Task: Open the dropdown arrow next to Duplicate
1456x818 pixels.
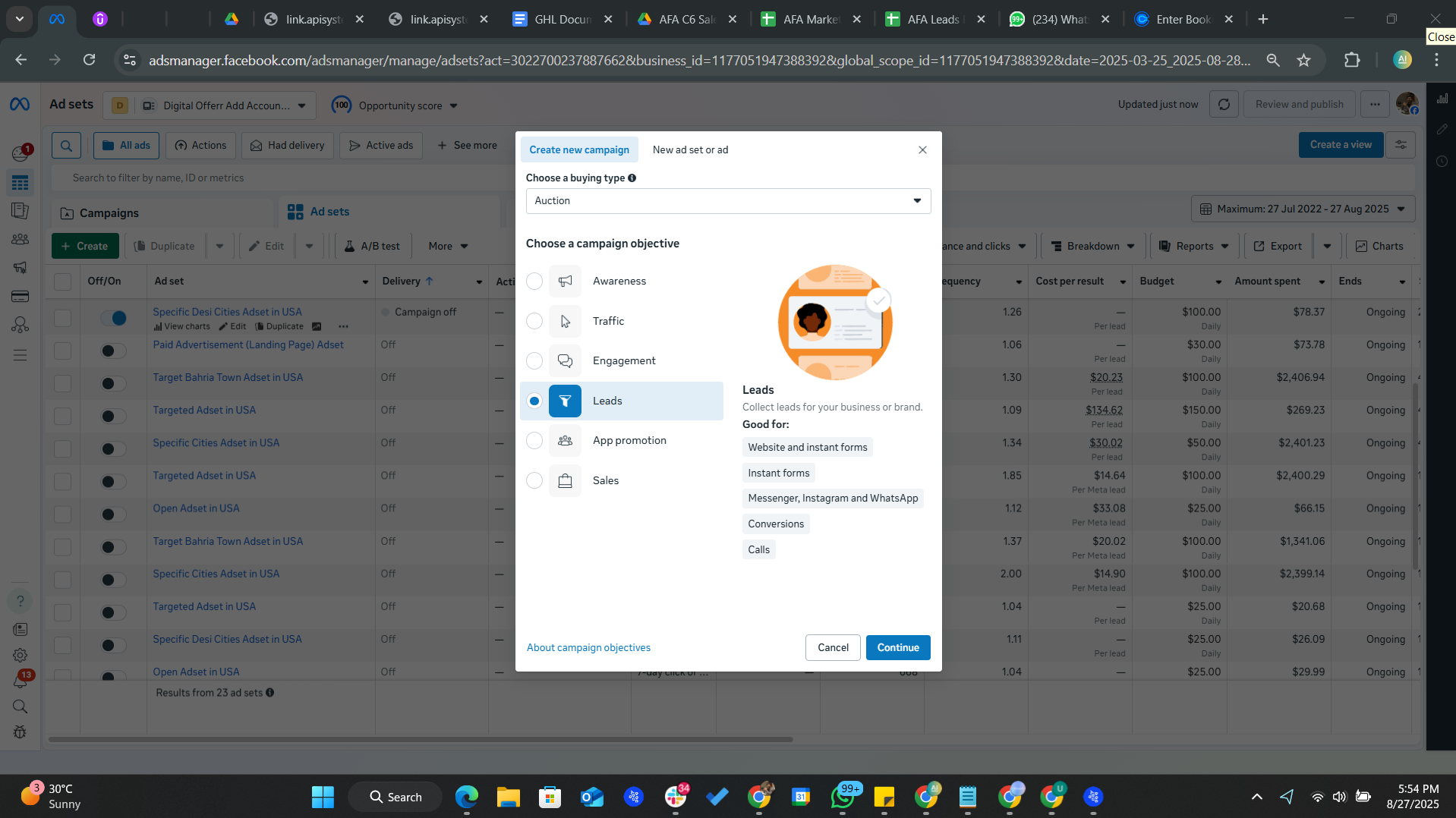Action: [219, 246]
